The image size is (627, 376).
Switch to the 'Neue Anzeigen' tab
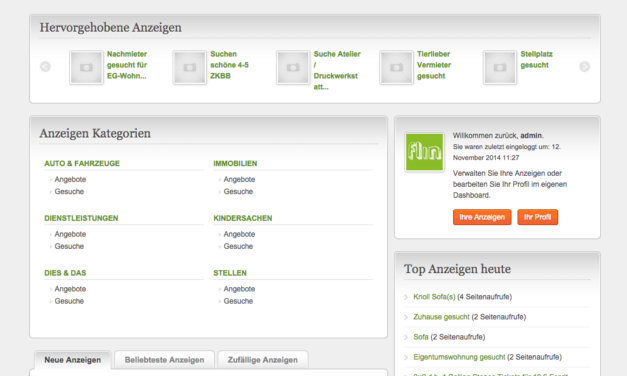pyautogui.click(x=72, y=360)
